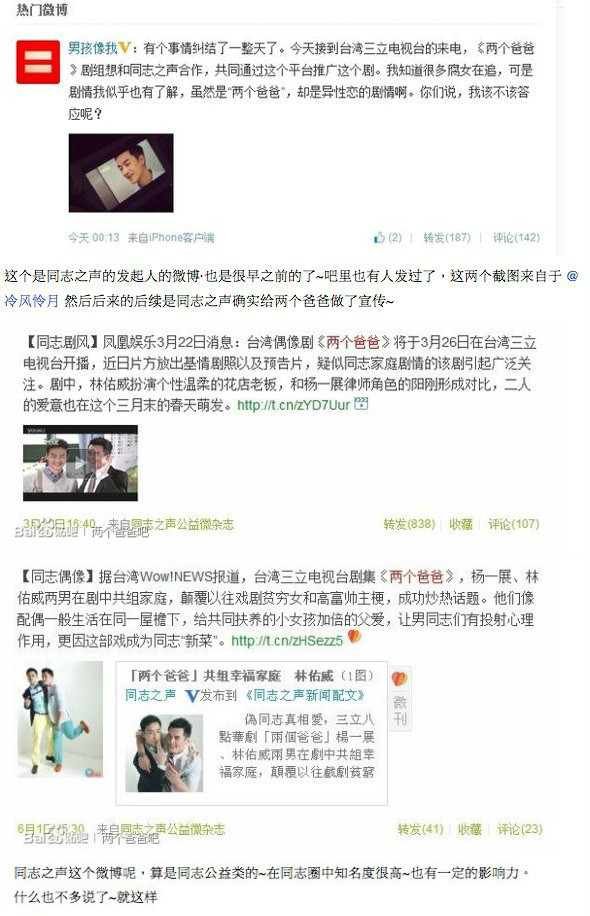590x916 pixels.
Task: Click the heart icon after the zHSezz5 link
Action: point(355,637)
